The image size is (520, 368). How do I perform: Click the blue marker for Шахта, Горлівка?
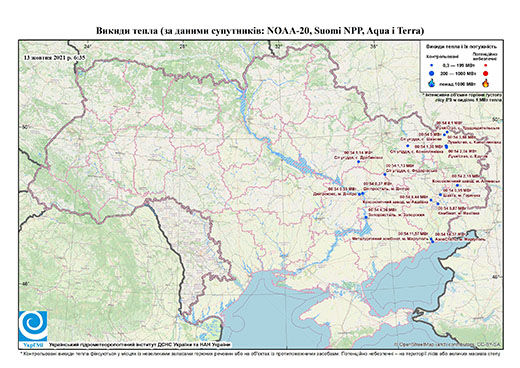(440, 195)
